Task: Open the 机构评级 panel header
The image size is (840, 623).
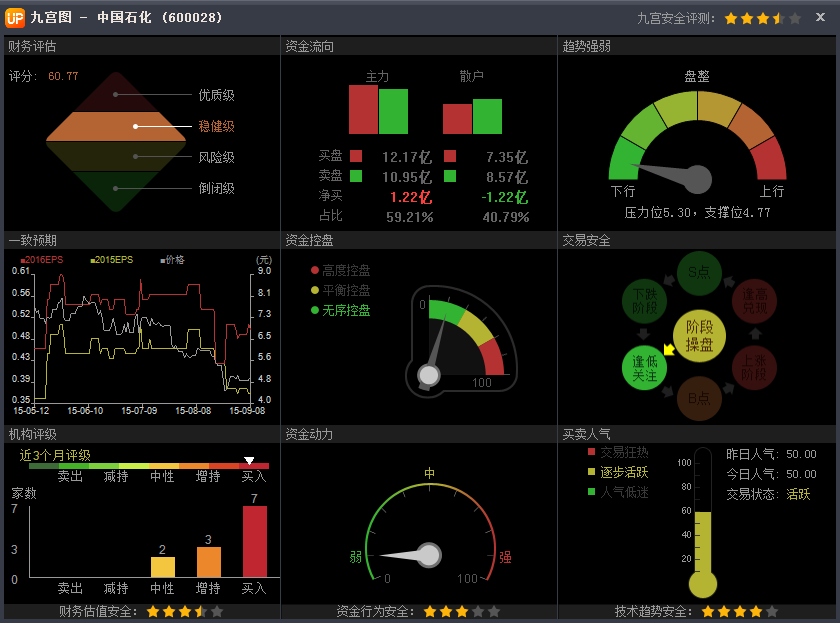Action: [x=141, y=434]
